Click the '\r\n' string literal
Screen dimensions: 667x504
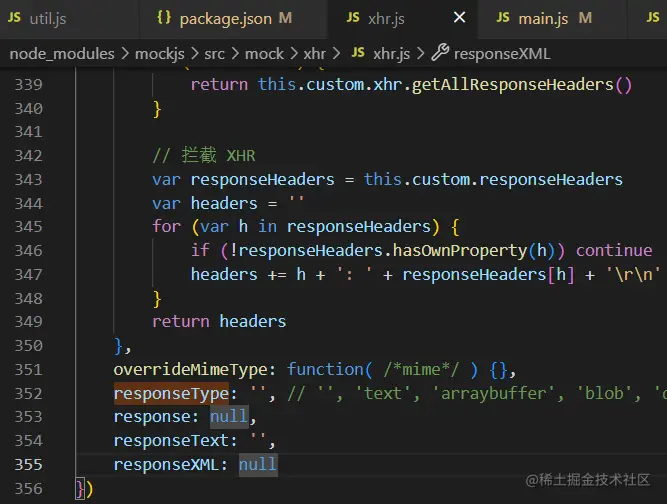click(633, 275)
